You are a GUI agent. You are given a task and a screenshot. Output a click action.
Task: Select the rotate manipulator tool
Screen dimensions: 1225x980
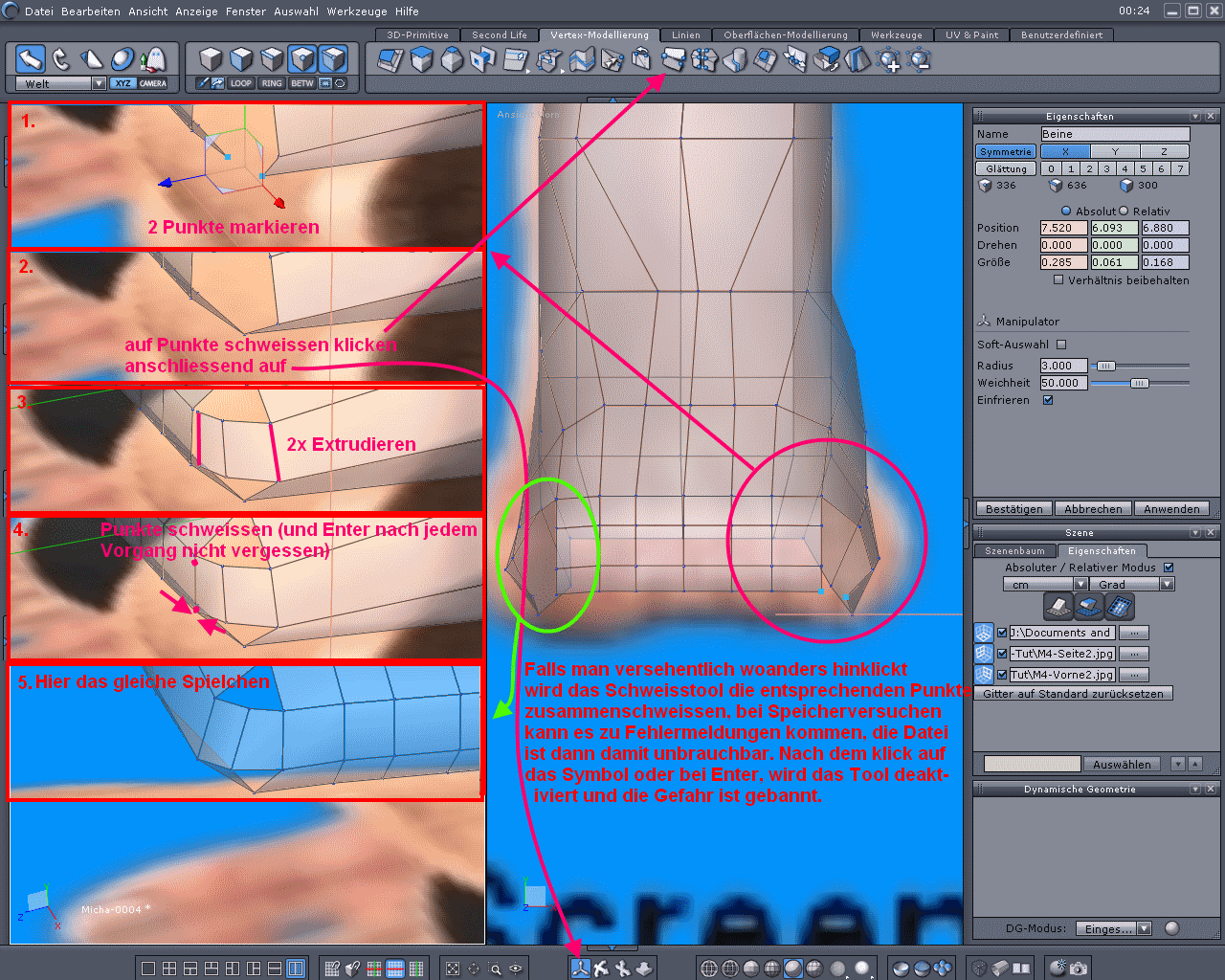point(61,59)
